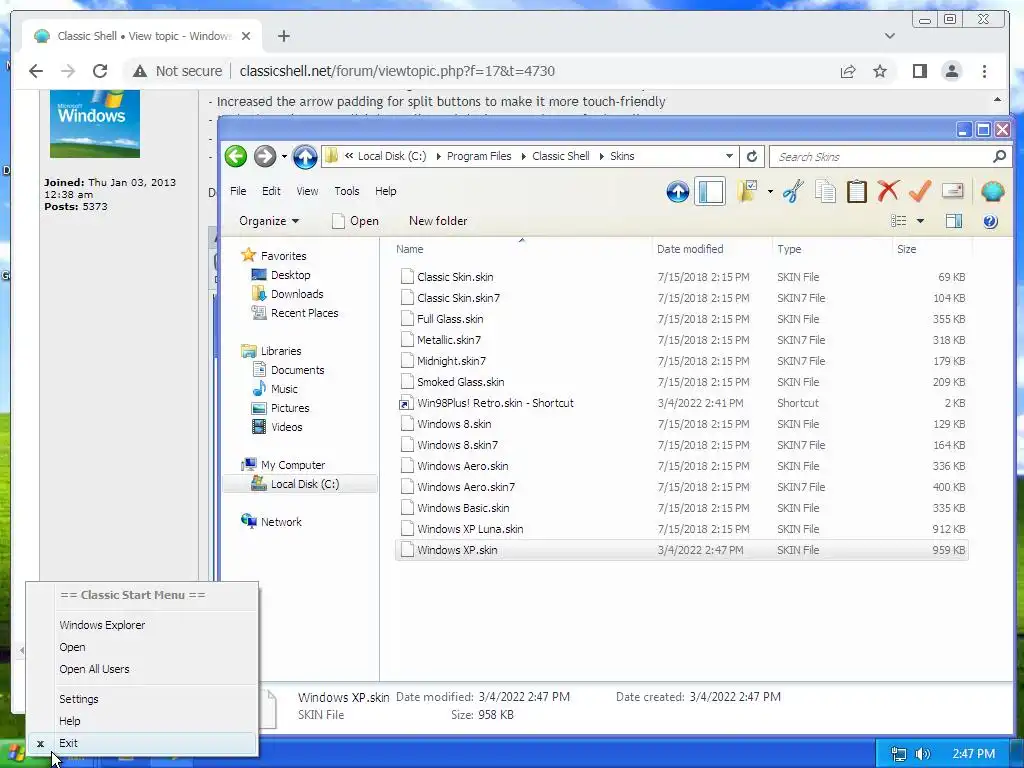
Task: Click the Paste clipboard icon
Action: [856, 191]
